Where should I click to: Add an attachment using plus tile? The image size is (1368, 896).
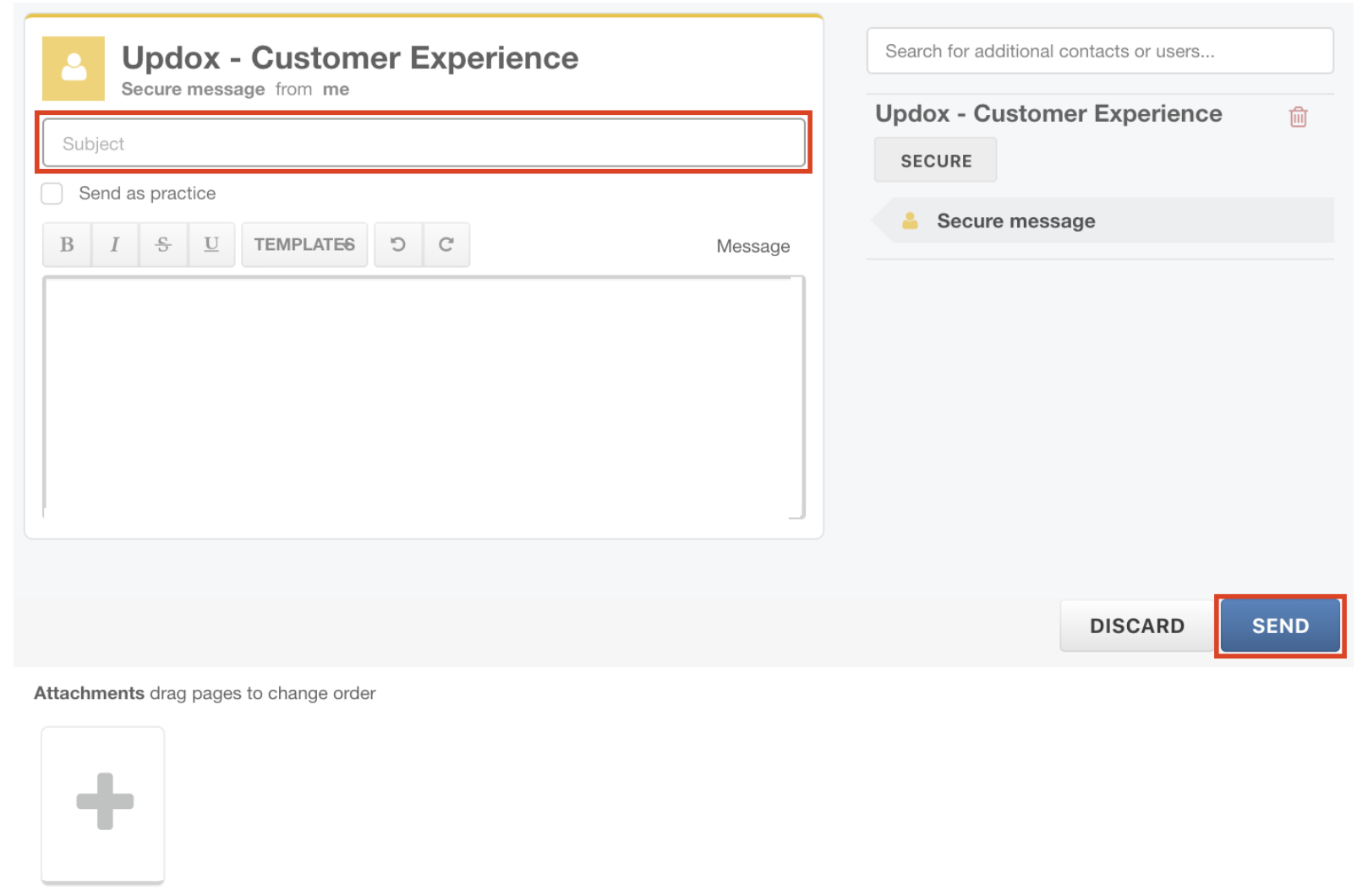(x=103, y=802)
